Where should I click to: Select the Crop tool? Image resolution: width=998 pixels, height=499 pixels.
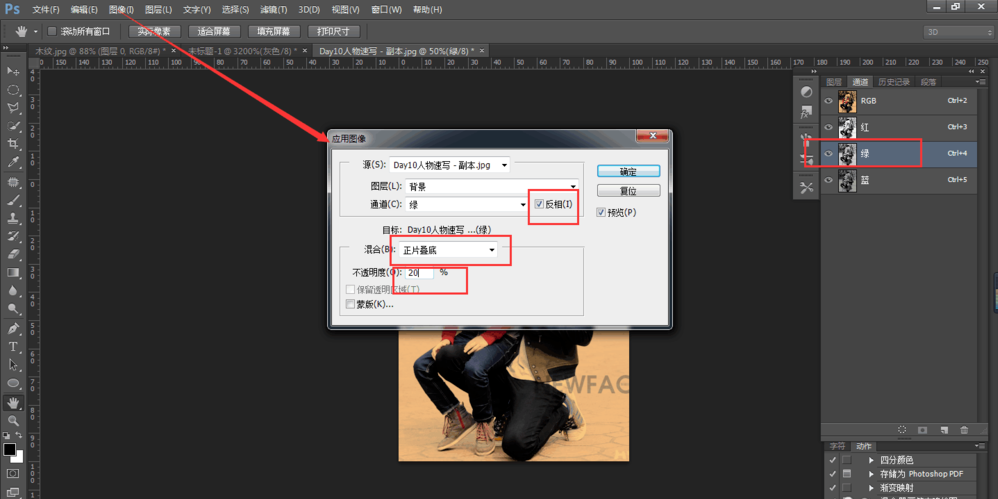[13, 144]
